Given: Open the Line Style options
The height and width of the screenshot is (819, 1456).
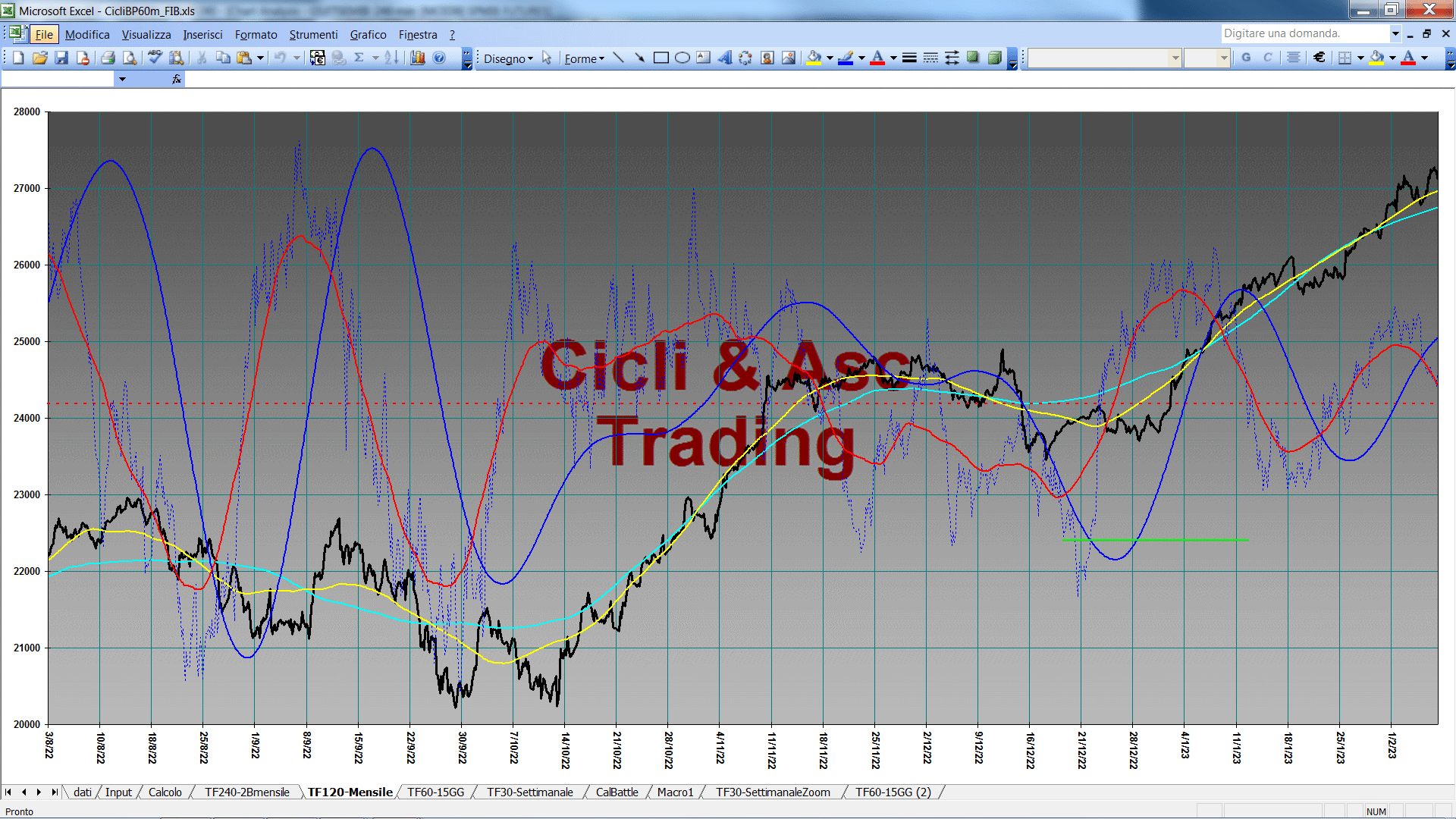Looking at the screenshot, I should point(909,58).
